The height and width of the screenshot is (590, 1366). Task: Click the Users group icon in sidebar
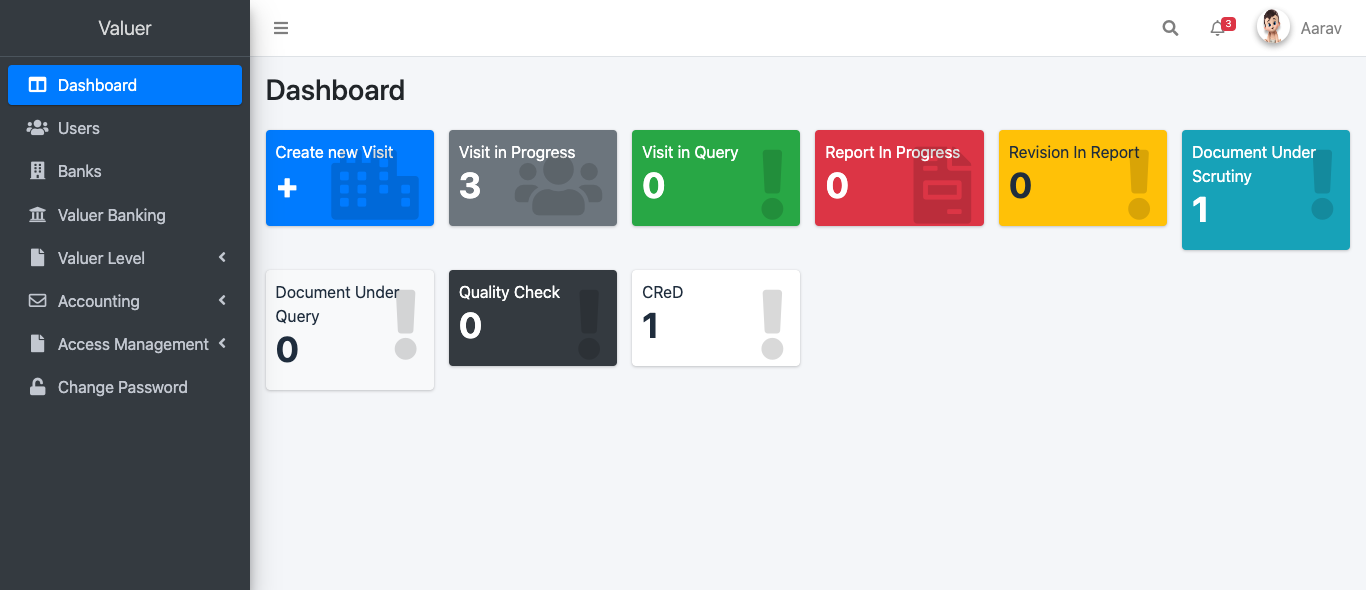tap(37, 128)
